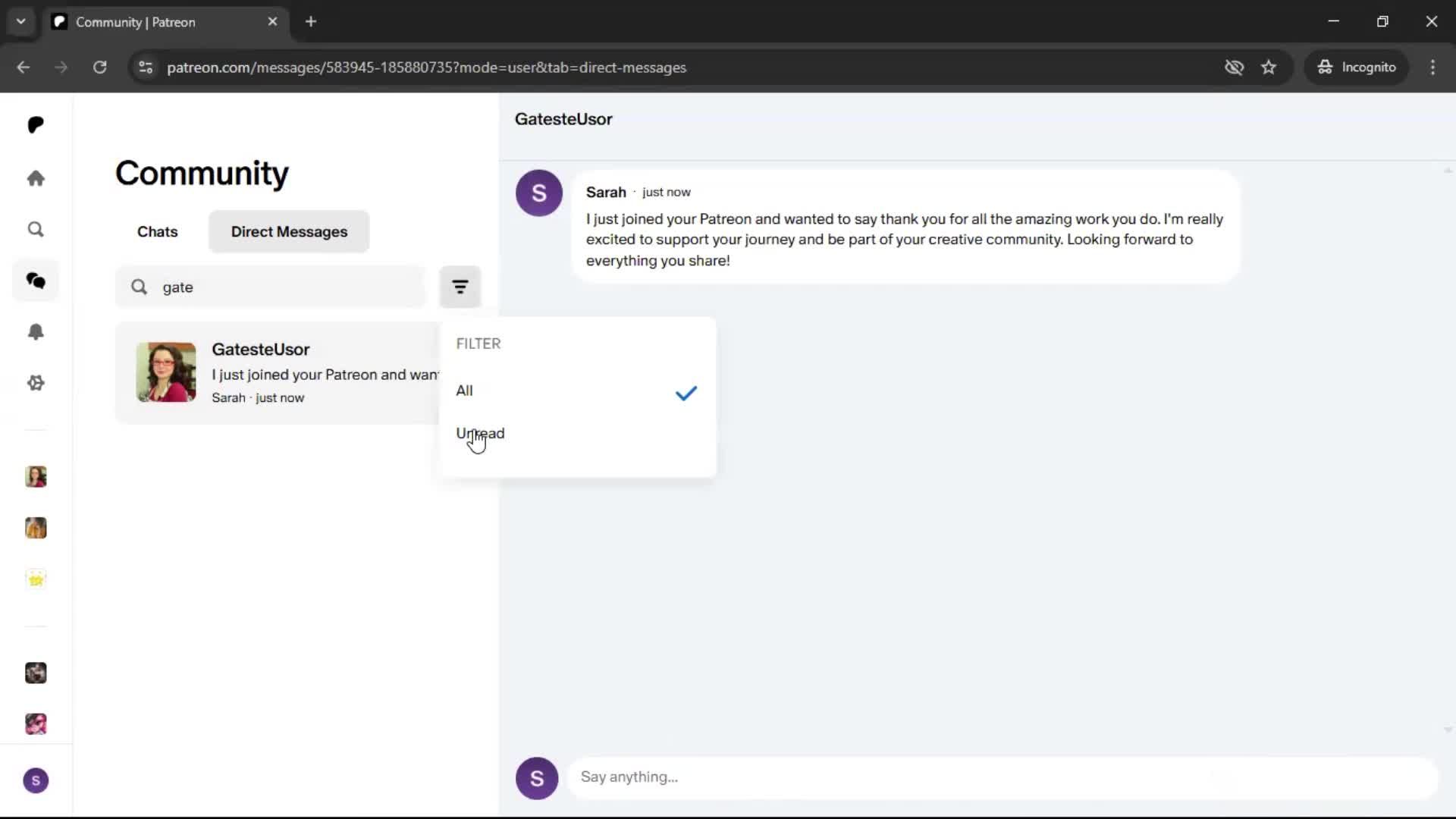Select 'Unread' filter option
The width and height of the screenshot is (1456, 819).
pos(577,434)
